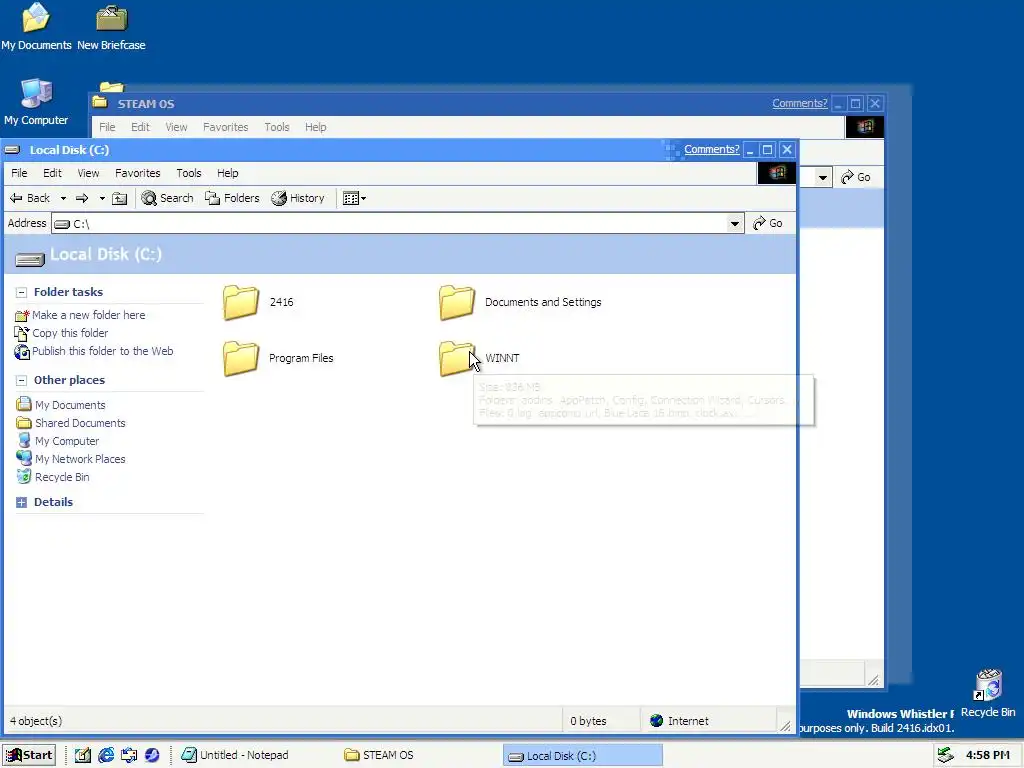This screenshot has height=768, width=1024.
Task: Click the Start button
Action: [29, 756]
